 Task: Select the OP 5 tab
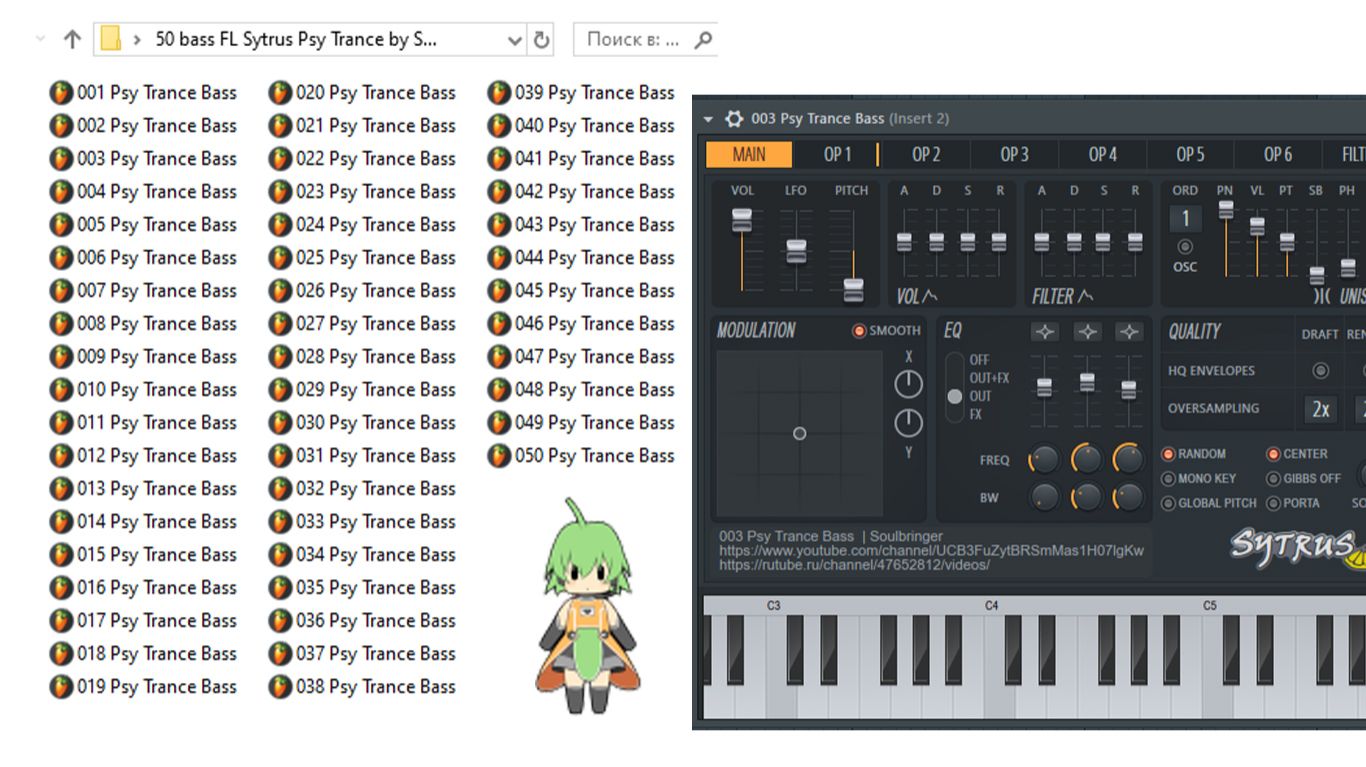[x=1190, y=154]
